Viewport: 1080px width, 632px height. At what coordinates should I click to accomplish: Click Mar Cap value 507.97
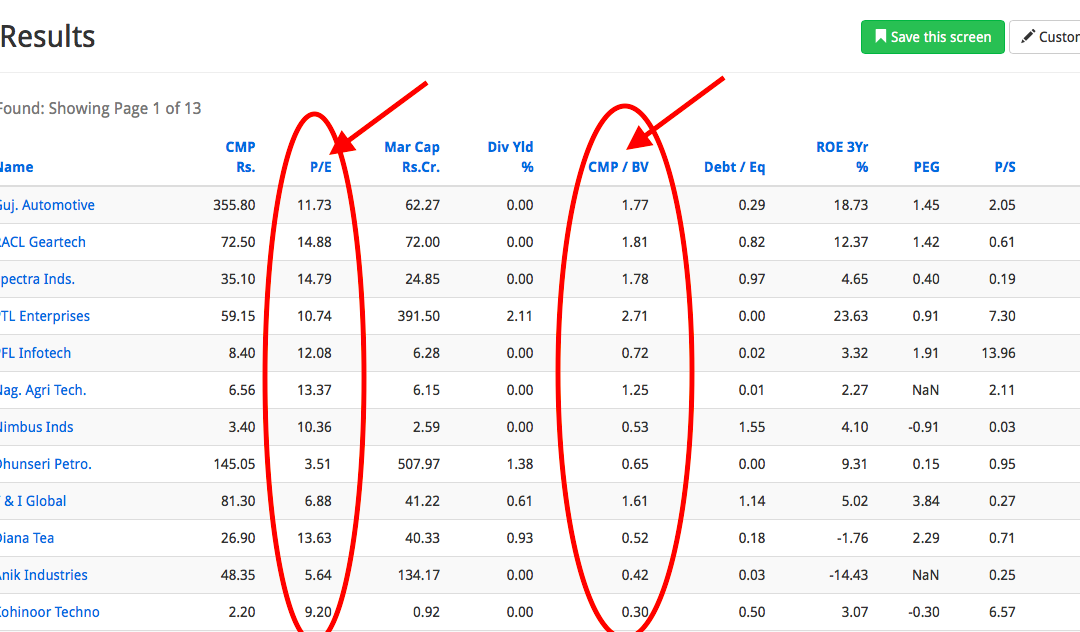tap(419, 464)
